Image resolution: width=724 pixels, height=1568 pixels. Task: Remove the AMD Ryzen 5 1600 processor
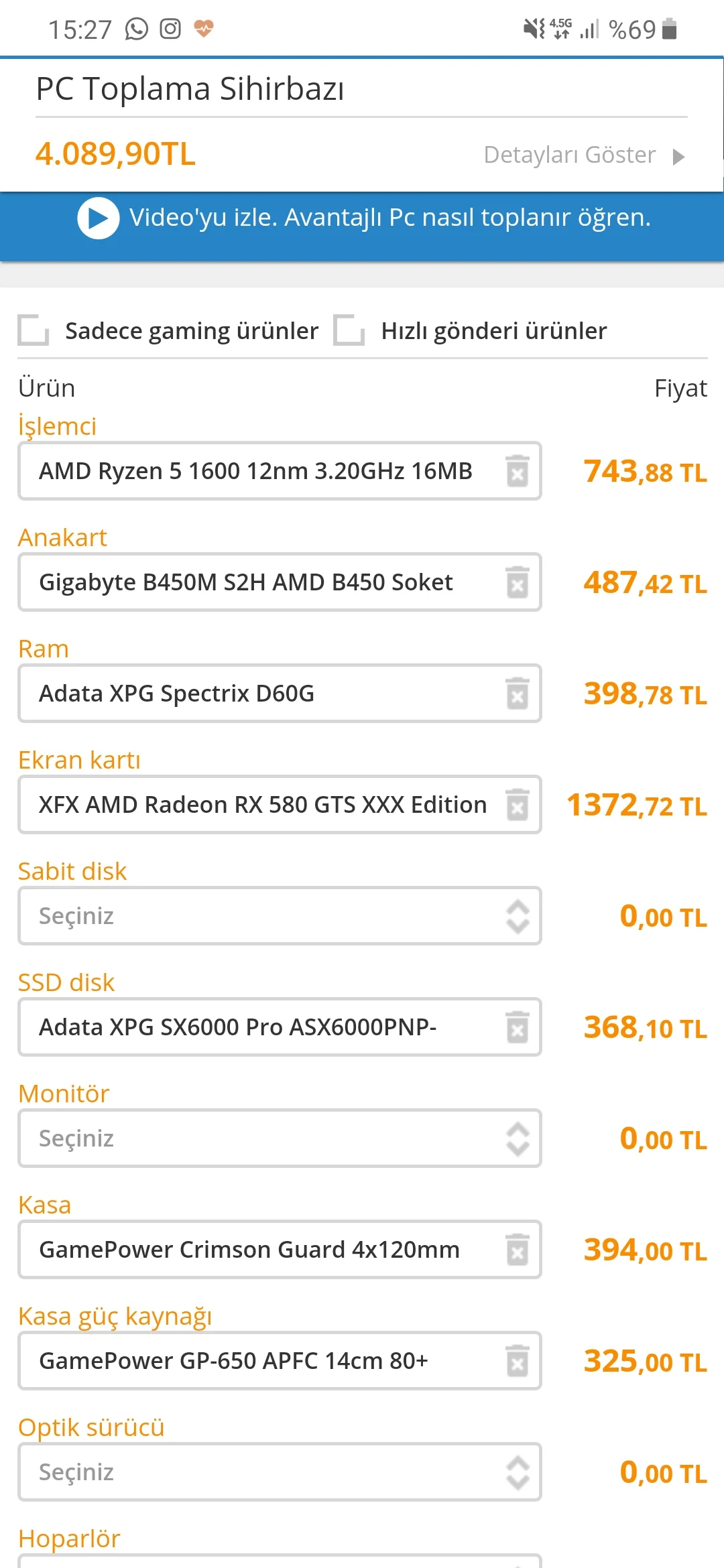(x=517, y=471)
